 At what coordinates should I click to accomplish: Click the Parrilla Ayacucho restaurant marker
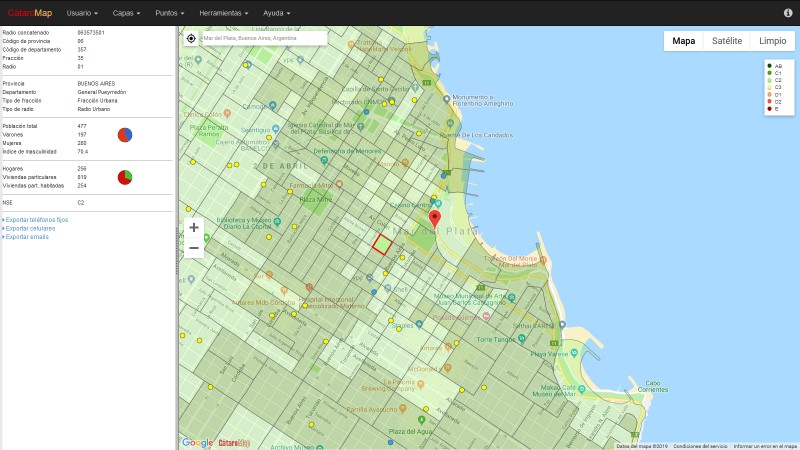[x=403, y=408]
